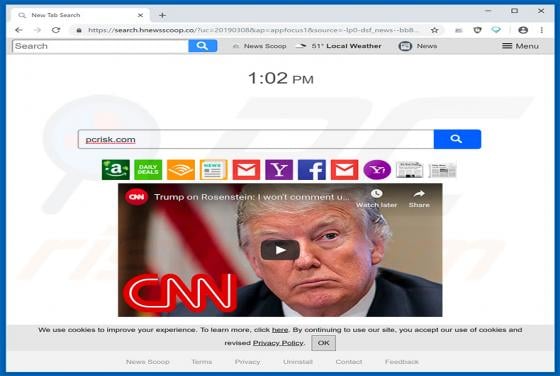
Task: Click the CNN channel logo on video
Action: (136, 197)
